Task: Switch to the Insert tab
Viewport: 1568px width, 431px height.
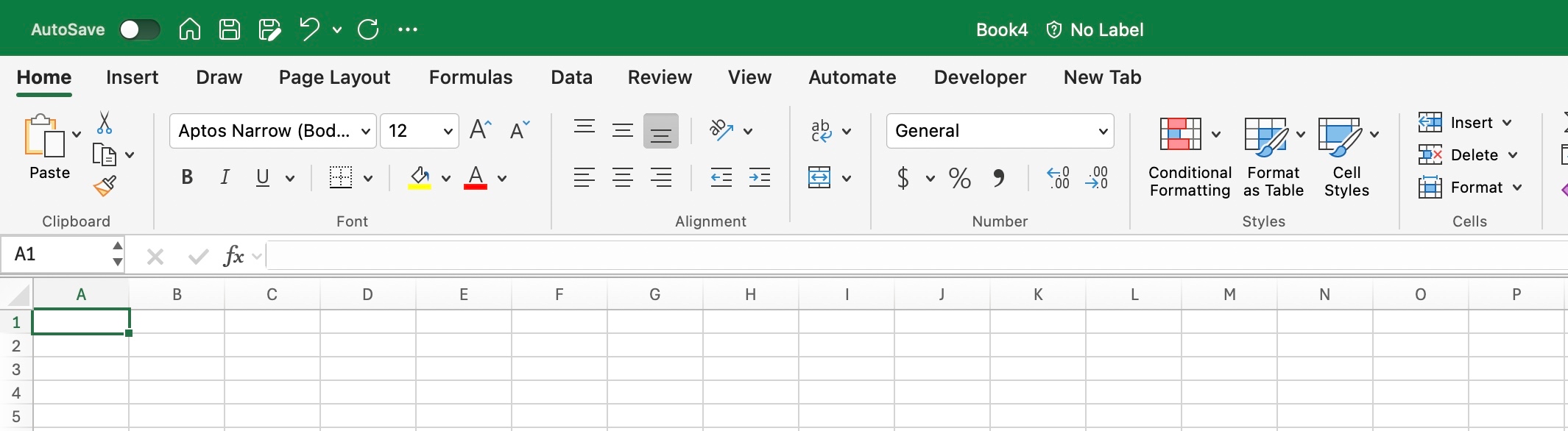Action: 133,77
